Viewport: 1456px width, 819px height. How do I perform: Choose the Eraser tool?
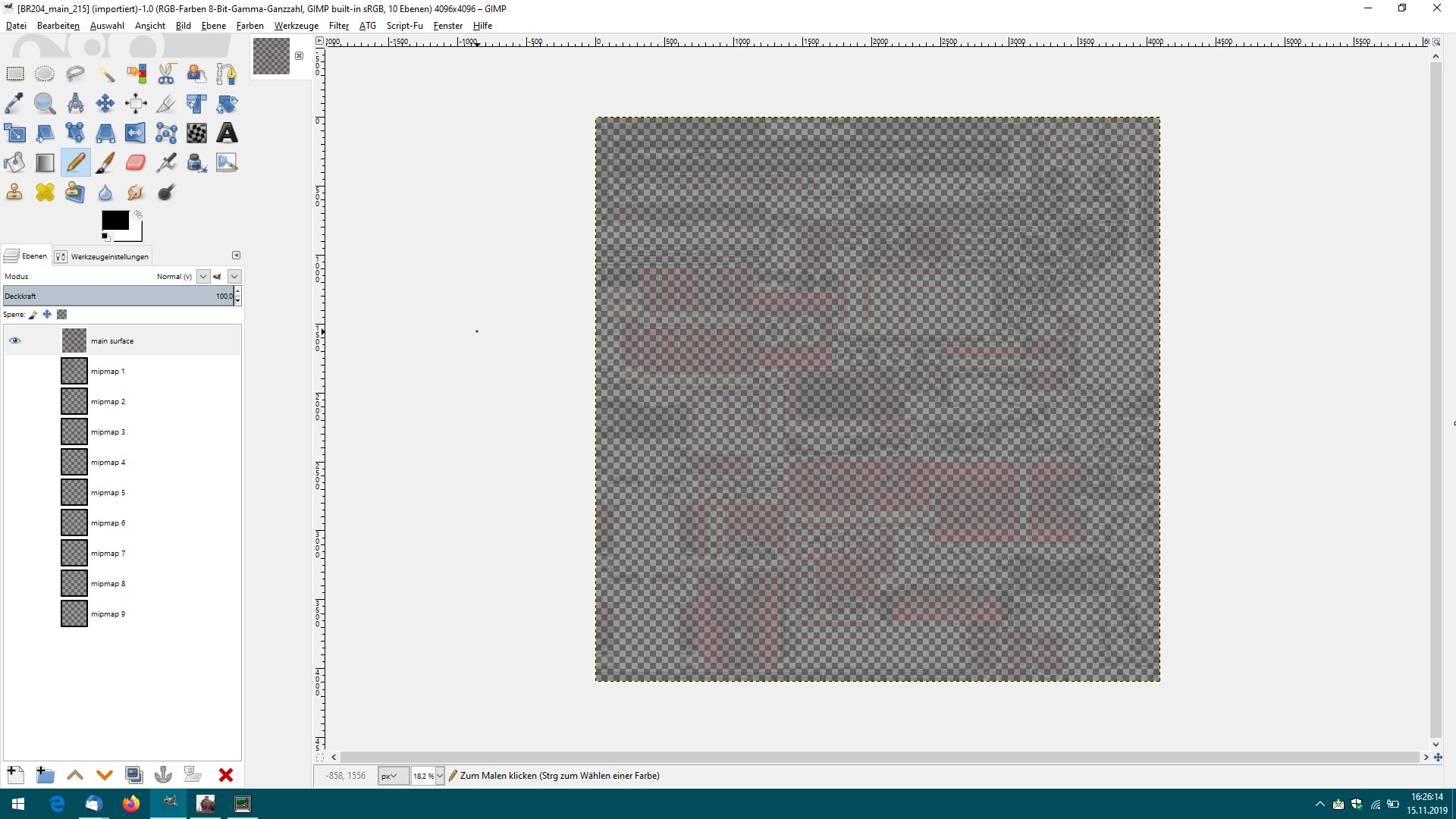tap(136, 162)
